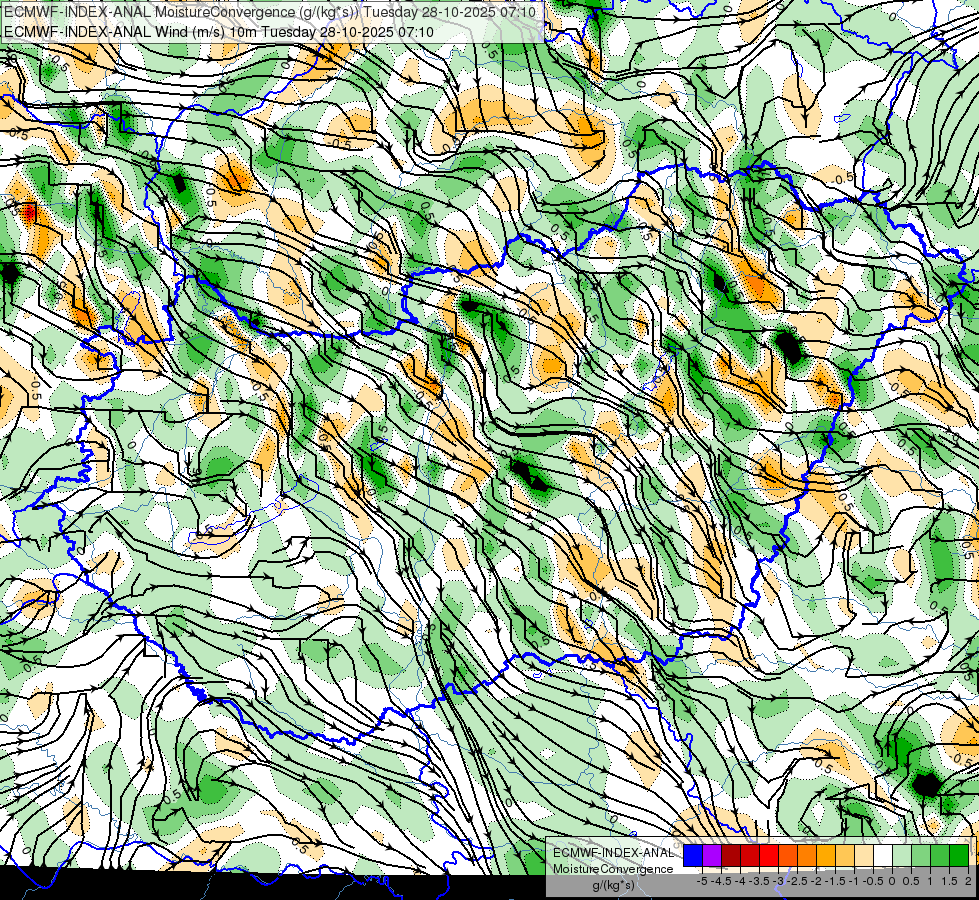Pick the palest green legend swatch
The height and width of the screenshot is (900, 979).
tap(902, 855)
